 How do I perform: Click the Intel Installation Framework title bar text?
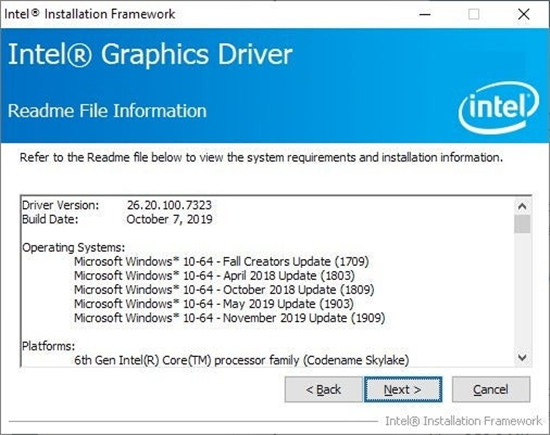[x=90, y=14]
